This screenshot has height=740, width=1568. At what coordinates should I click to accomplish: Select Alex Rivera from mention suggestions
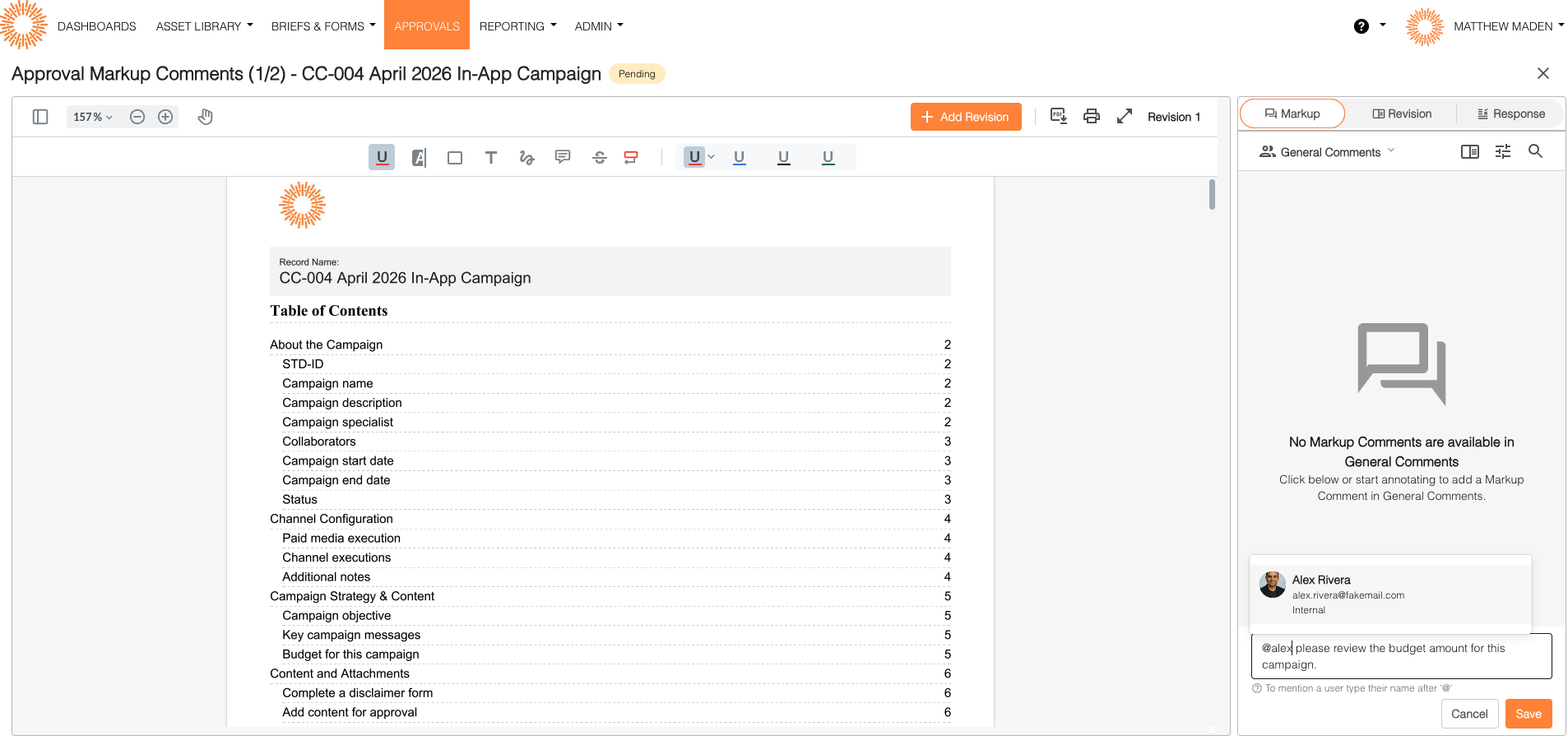coord(1390,594)
